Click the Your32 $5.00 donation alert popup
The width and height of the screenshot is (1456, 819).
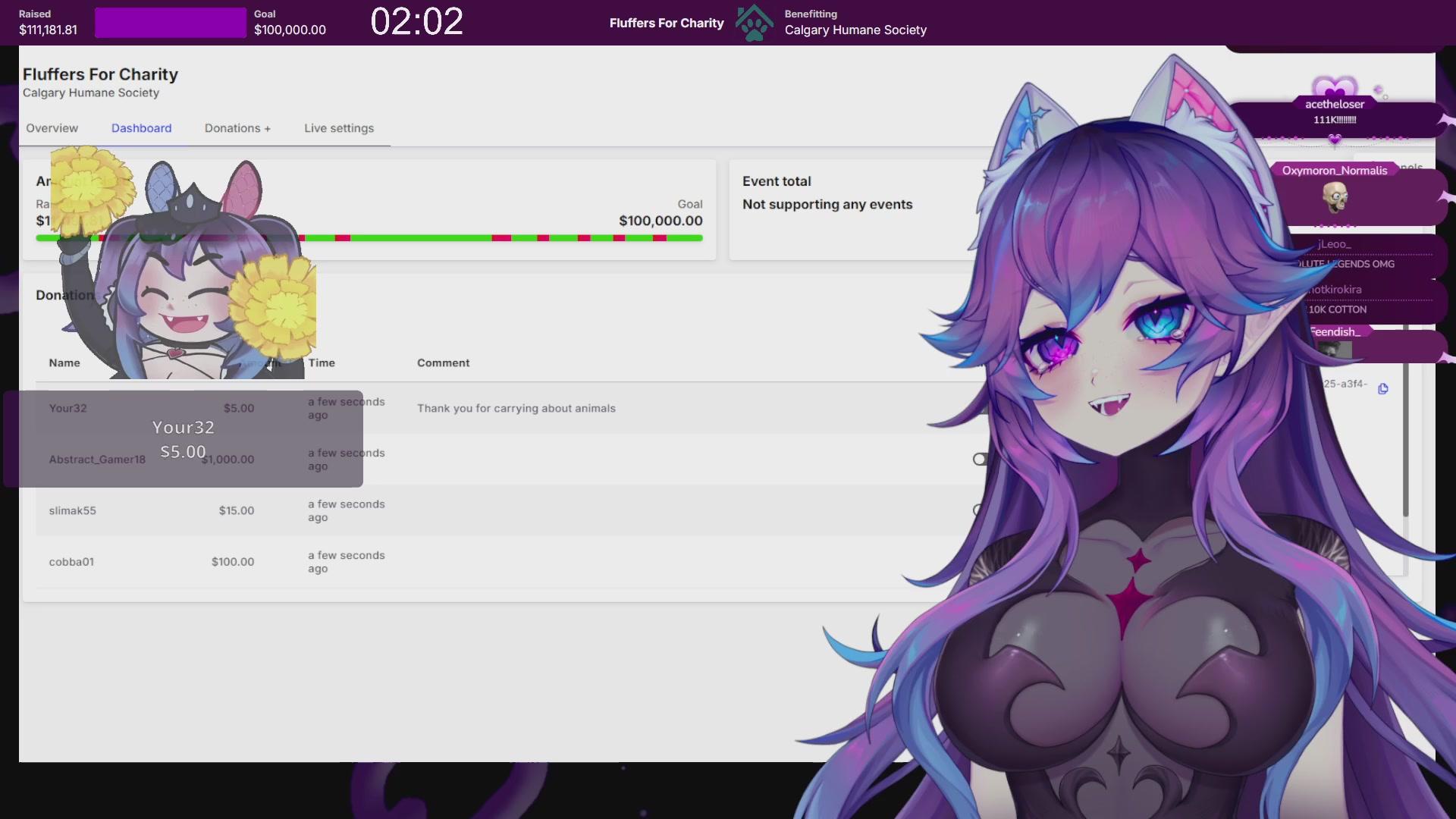(x=183, y=438)
